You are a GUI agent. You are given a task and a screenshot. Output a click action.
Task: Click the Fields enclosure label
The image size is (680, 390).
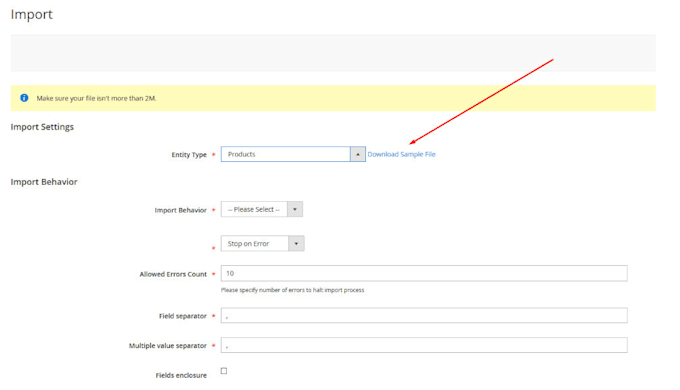(181, 375)
